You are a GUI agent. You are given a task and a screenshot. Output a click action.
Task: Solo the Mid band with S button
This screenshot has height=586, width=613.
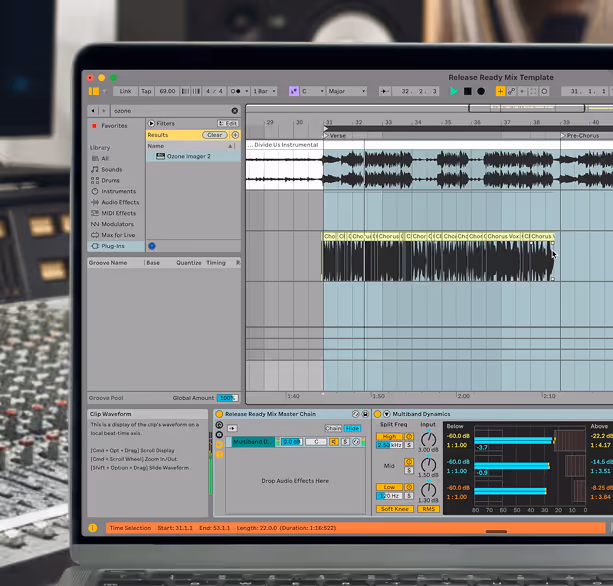pos(409,470)
